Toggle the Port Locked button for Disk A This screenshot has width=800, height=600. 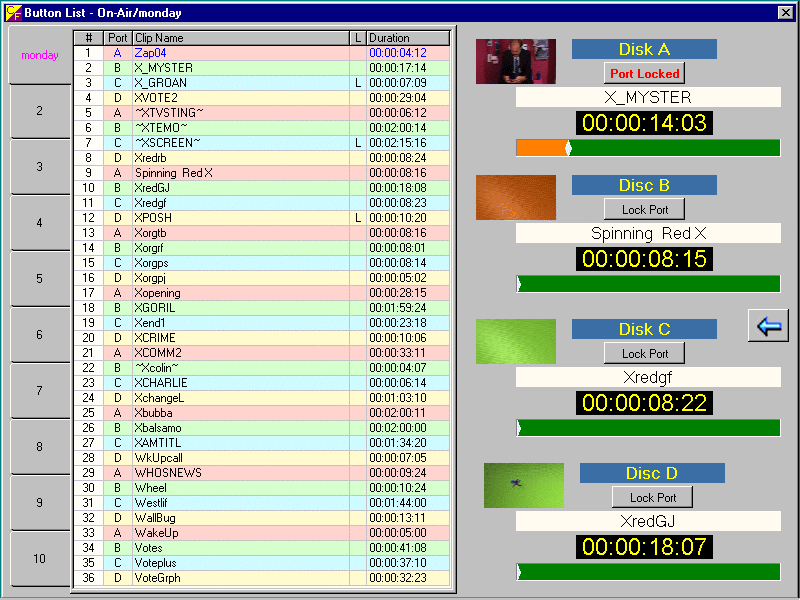pyautogui.click(x=644, y=74)
